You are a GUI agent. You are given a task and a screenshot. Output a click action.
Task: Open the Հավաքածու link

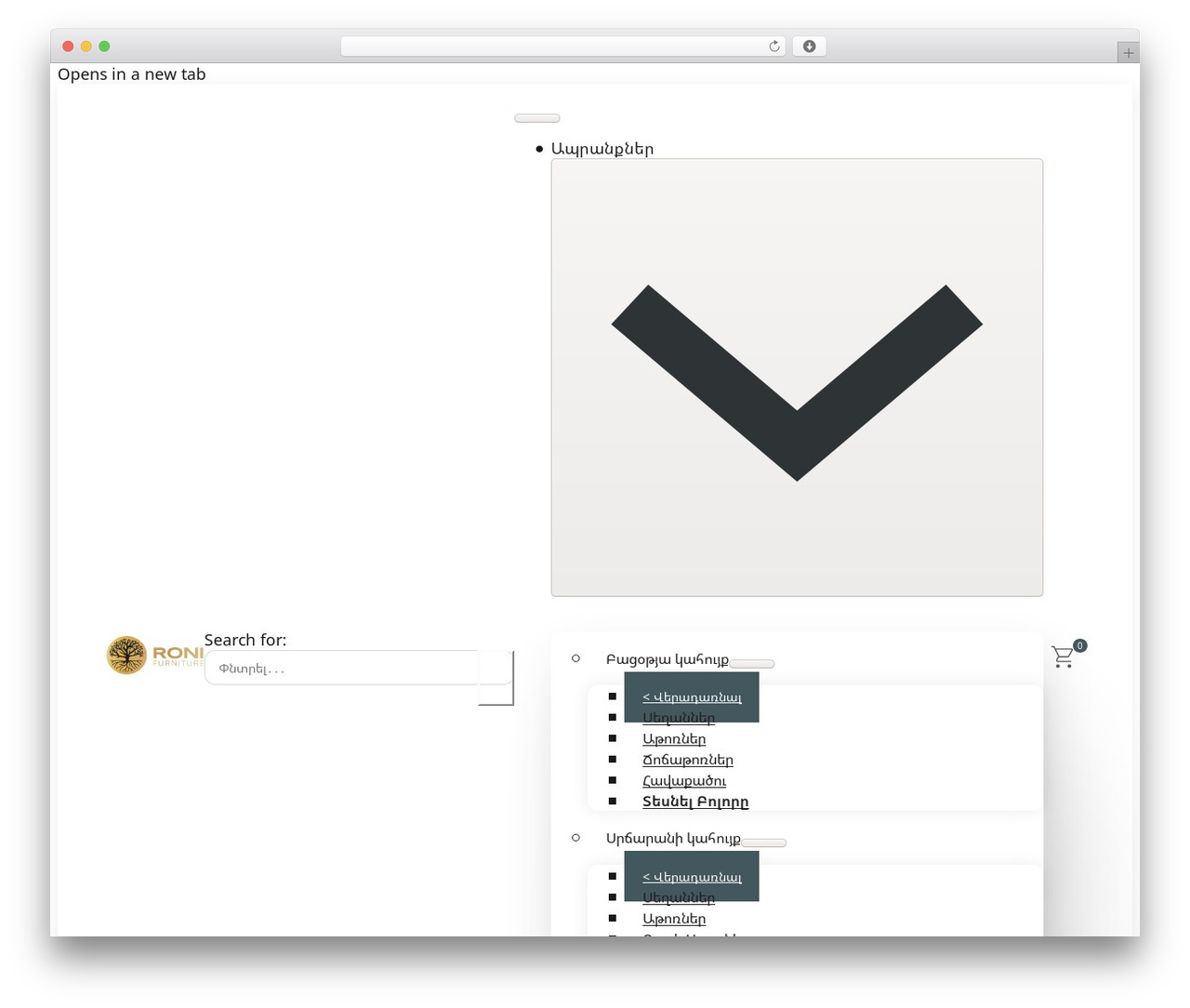click(684, 781)
